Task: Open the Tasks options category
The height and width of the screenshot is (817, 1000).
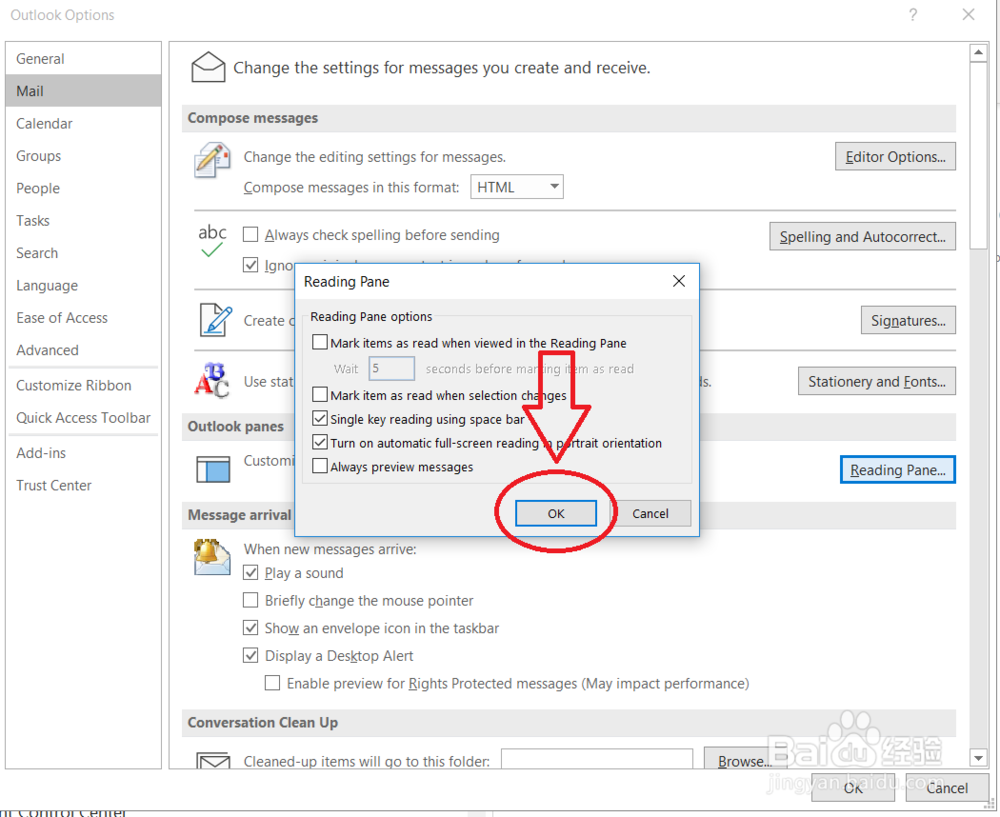Action: (84, 221)
